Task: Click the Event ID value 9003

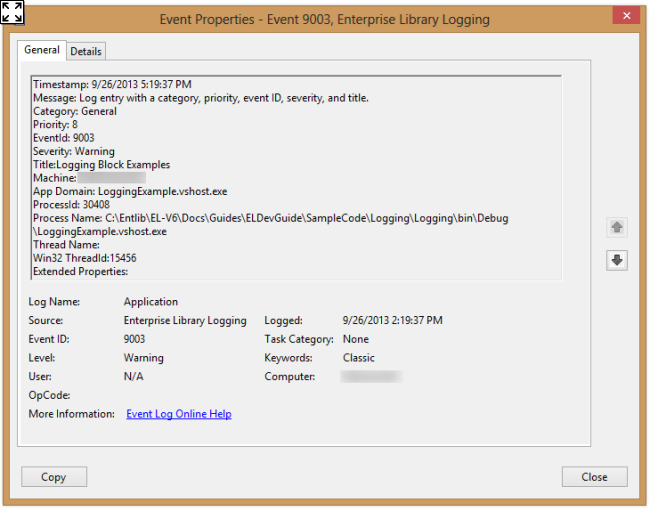Action: coord(134,339)
